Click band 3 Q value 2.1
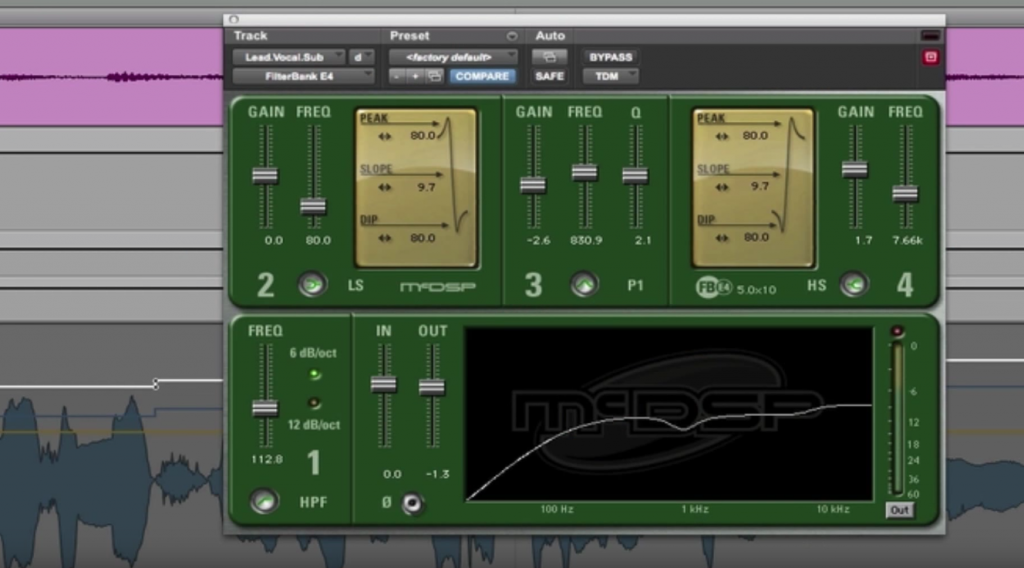The width and height of the screenshot is (1024, 568). [643, 240]
